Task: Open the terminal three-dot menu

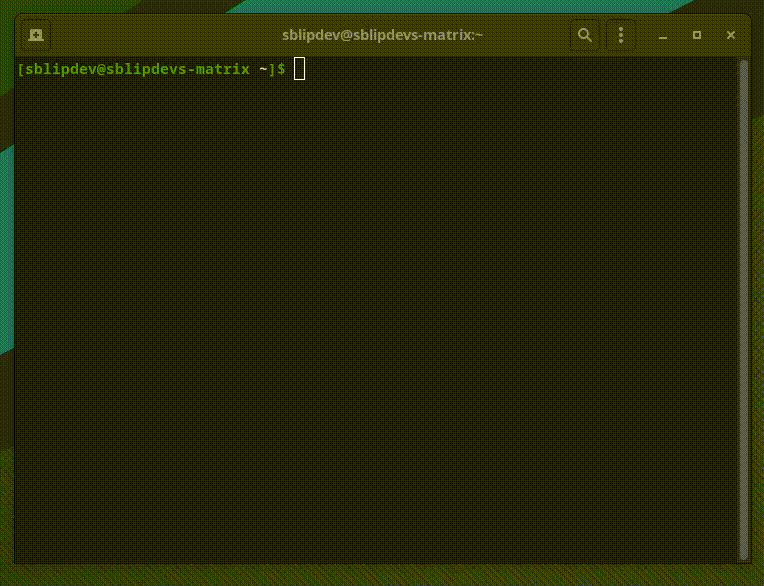Action: (621, 35)
